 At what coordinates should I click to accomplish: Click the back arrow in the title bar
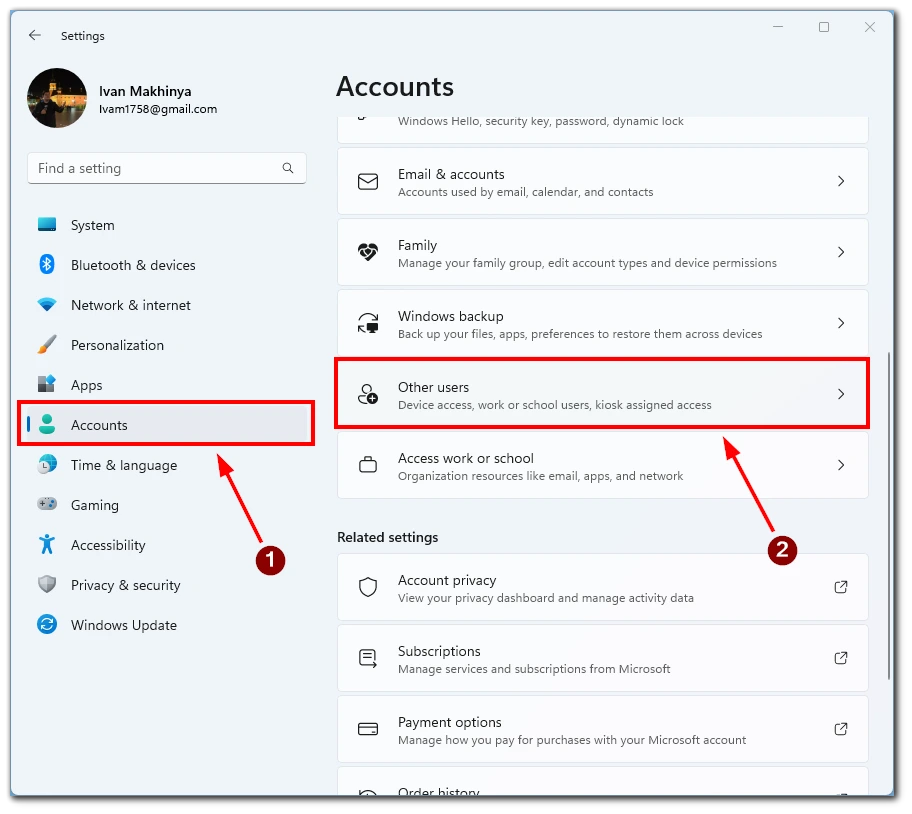pos(35,35)
